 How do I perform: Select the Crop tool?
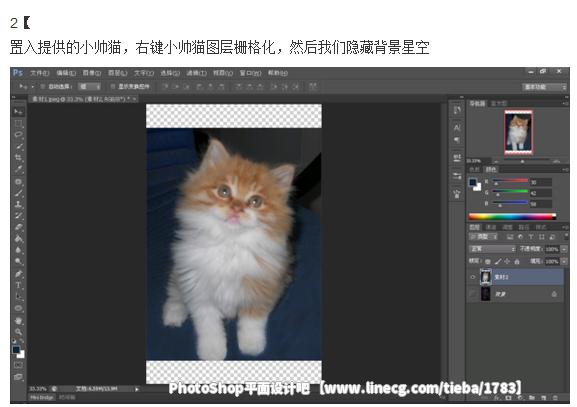point(18,158)
